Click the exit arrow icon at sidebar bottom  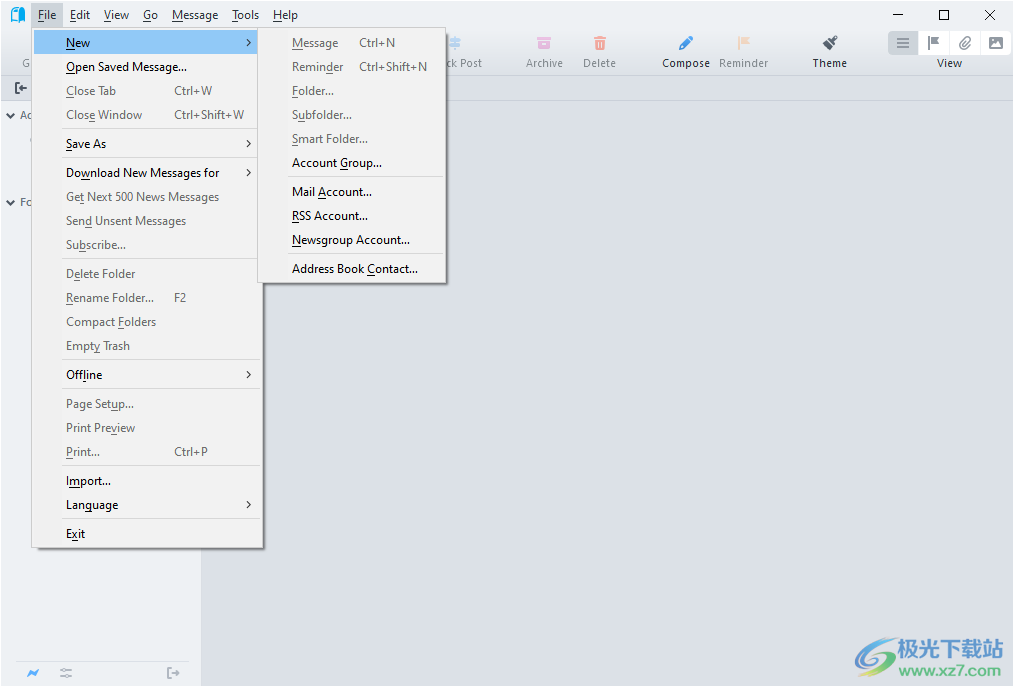[x=173, y=673]
